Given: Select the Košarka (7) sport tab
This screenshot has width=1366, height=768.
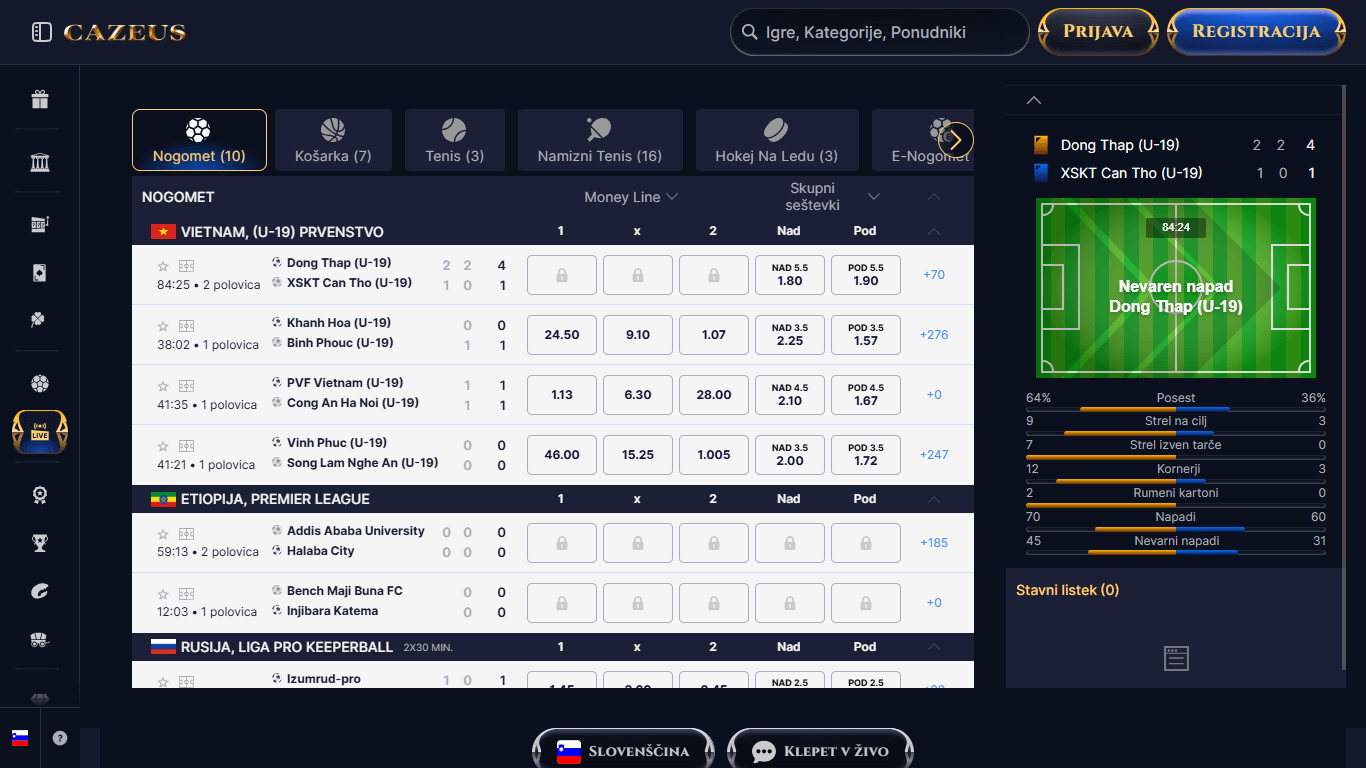Looking at the screenshot, I should coord(333,140).
